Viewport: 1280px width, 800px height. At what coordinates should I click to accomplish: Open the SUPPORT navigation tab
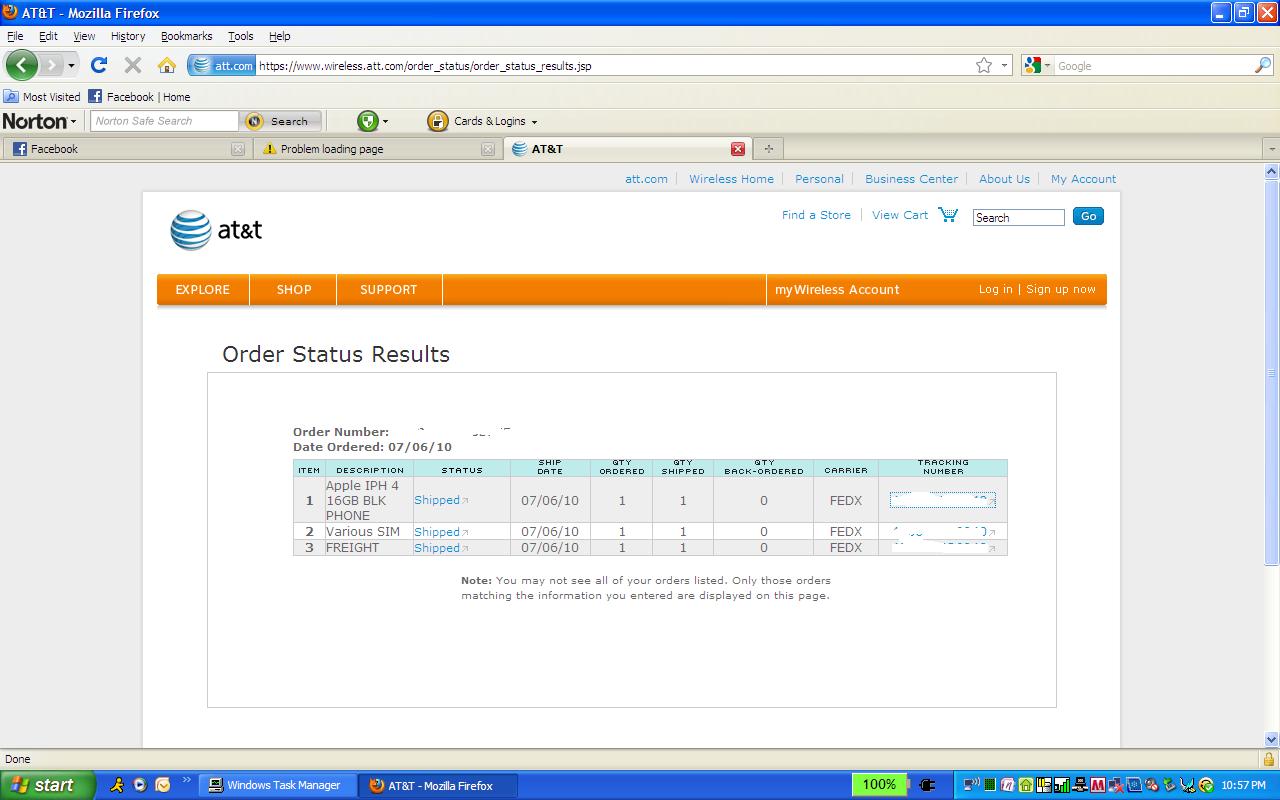pyautogui.click(x=389, y=289)
